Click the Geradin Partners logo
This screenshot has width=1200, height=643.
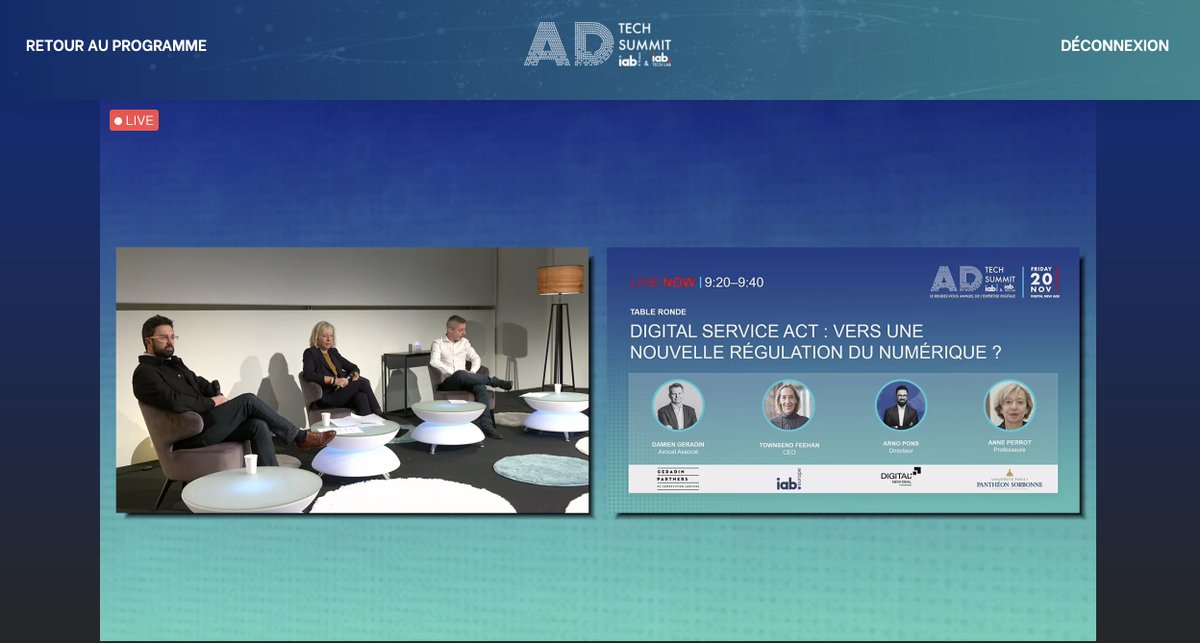(x=678, y=479)
